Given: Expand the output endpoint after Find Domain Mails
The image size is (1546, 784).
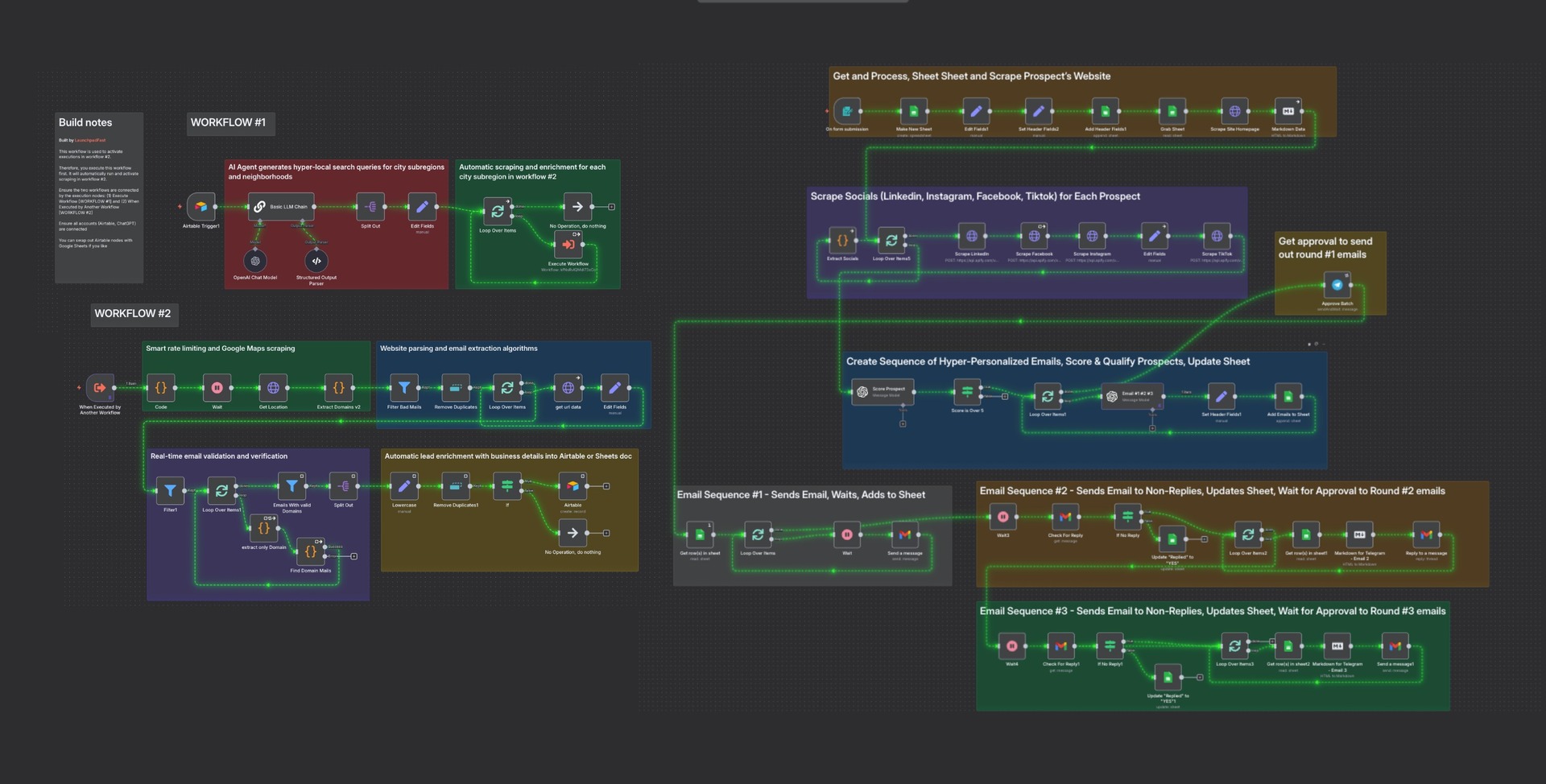Looking at the screenshot, I should pos(354,556).
